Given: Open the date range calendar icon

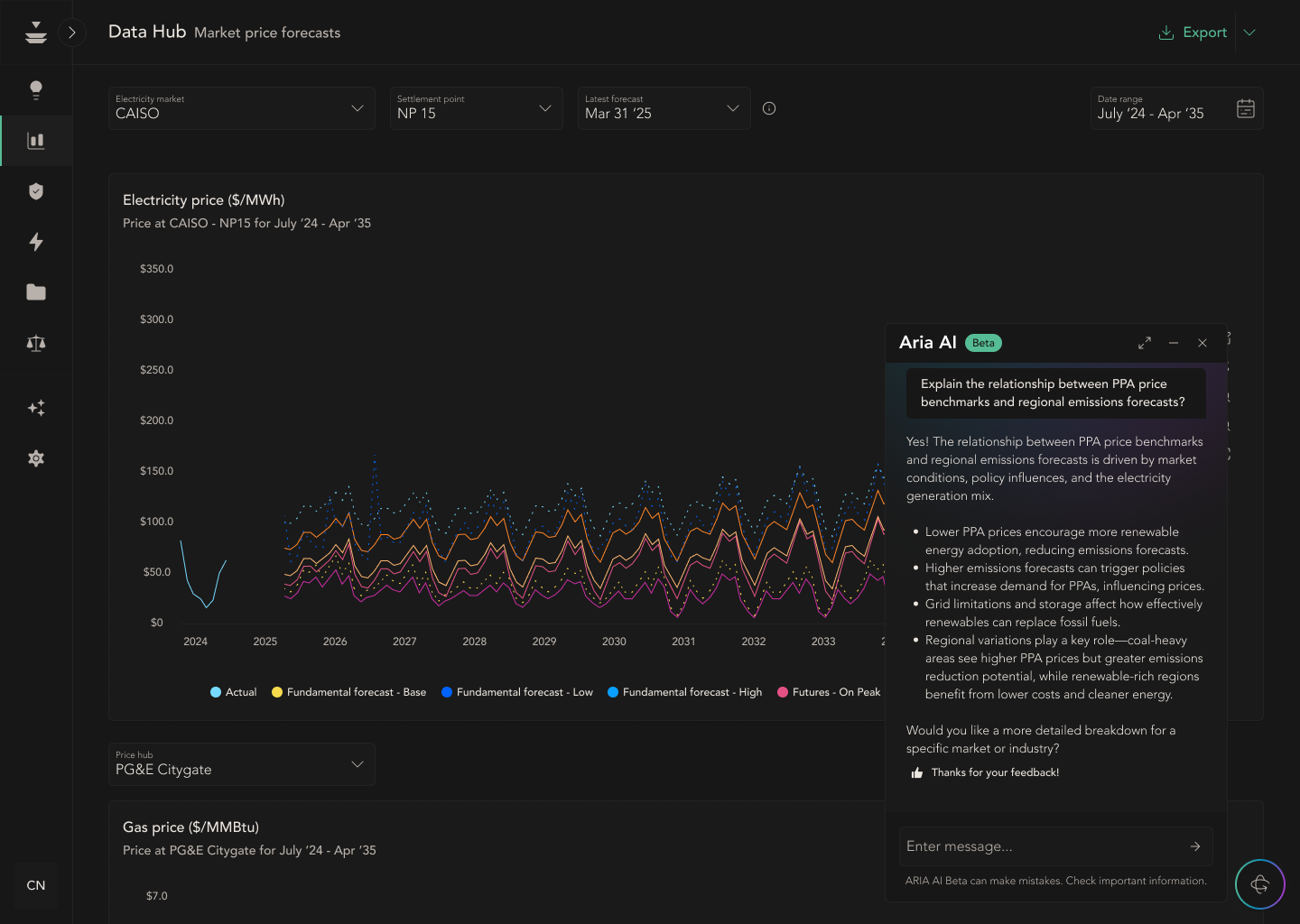Looking at the screenshot, I should point(1246,107).
